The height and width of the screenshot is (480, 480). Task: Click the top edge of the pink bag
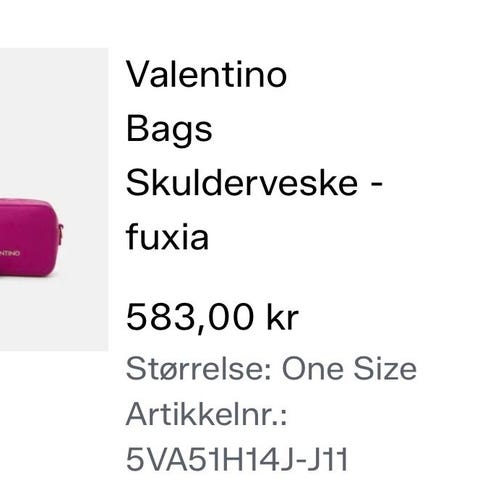pos(27,201)
